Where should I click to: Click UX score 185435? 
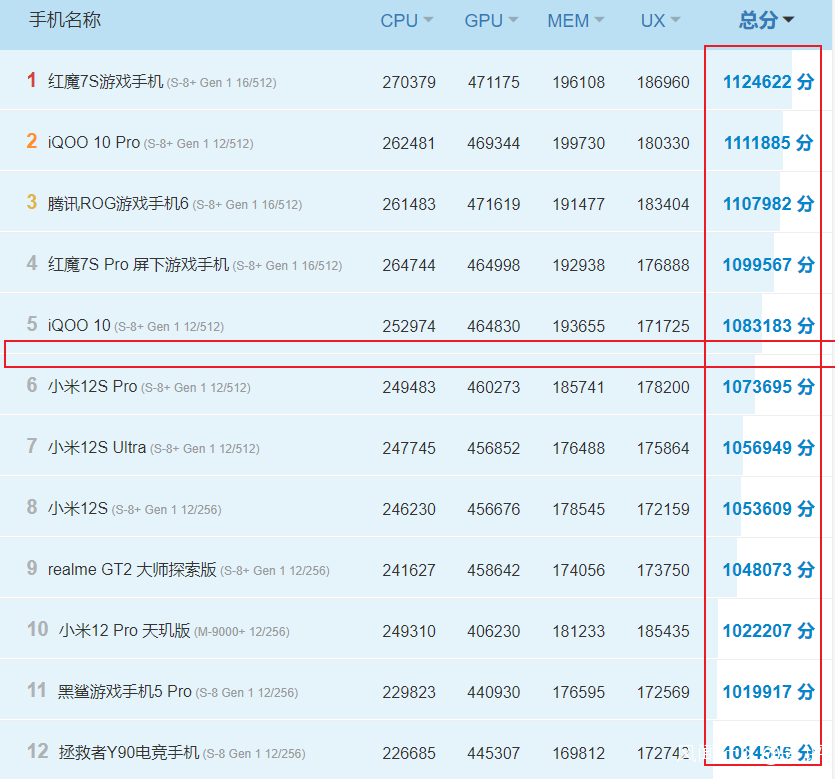[663, 632]
